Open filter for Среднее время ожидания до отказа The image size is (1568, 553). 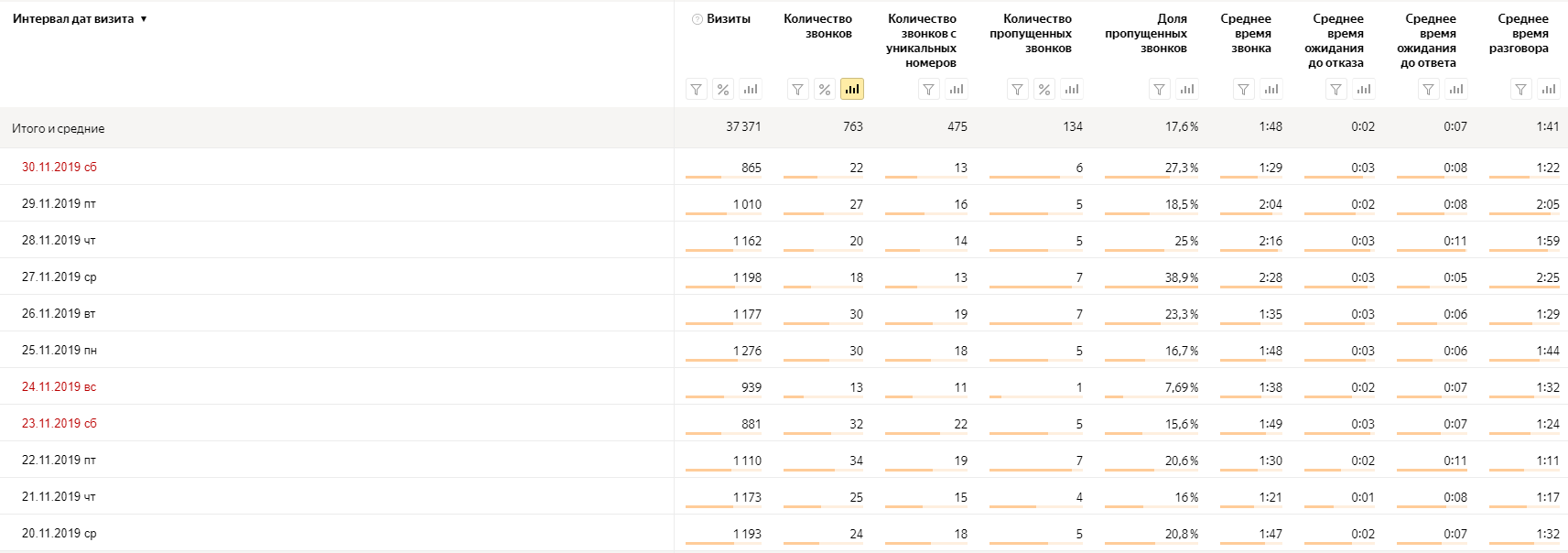point(1336,89)
